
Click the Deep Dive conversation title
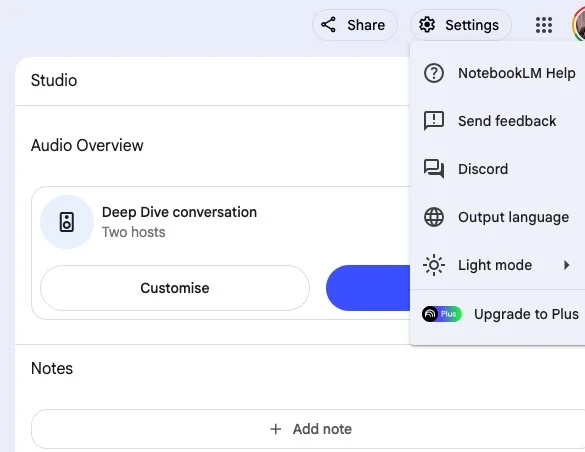(x=179, y=212)
